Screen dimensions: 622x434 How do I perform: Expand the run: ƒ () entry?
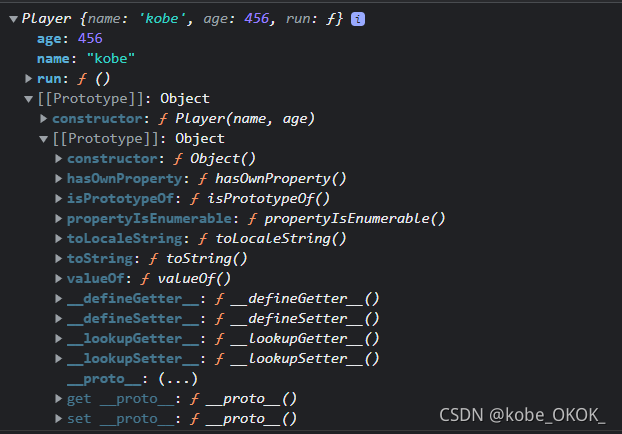(29, 79)
